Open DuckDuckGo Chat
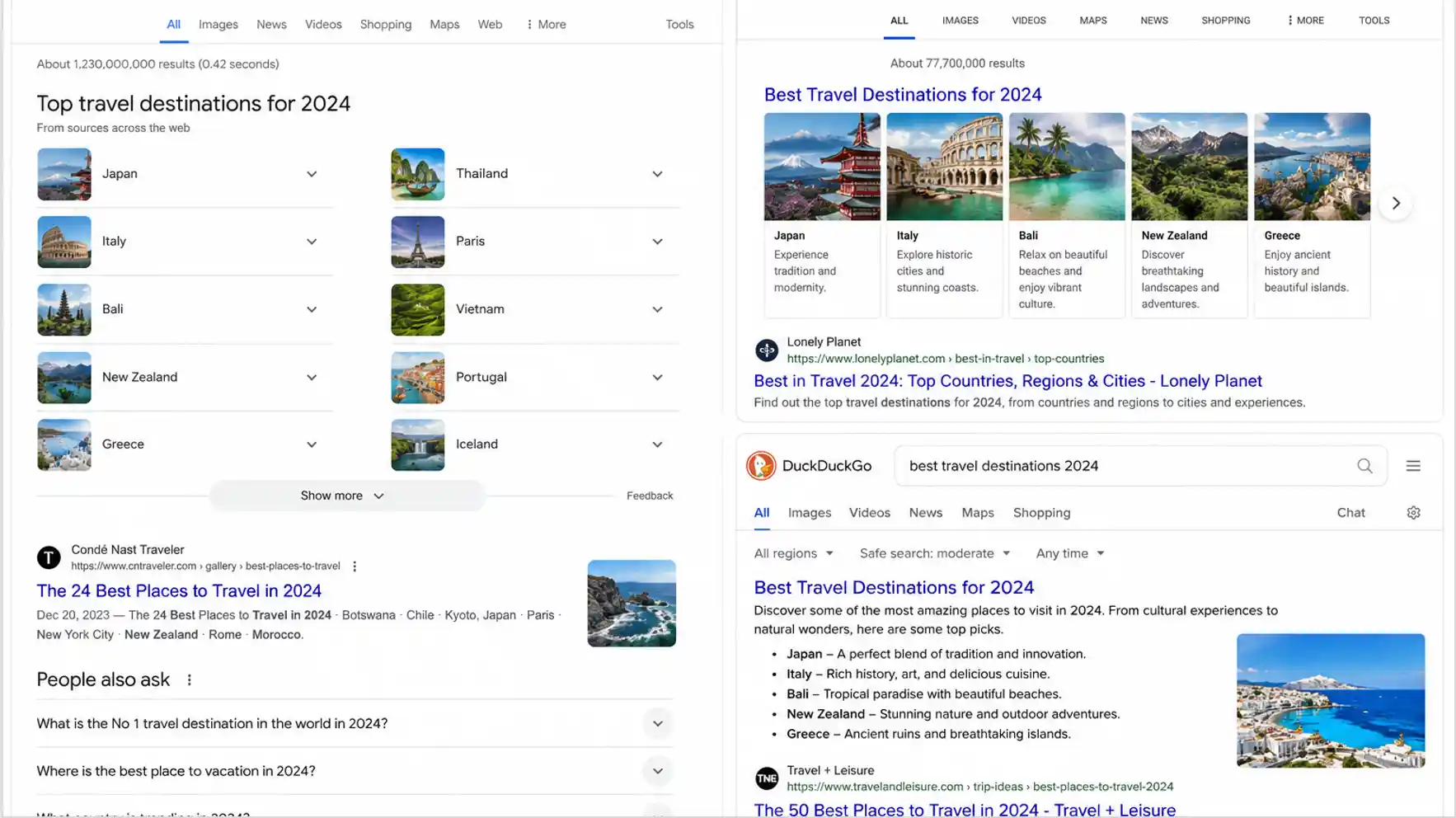The image size is (1456, 818). click(x=1350, y=513)
